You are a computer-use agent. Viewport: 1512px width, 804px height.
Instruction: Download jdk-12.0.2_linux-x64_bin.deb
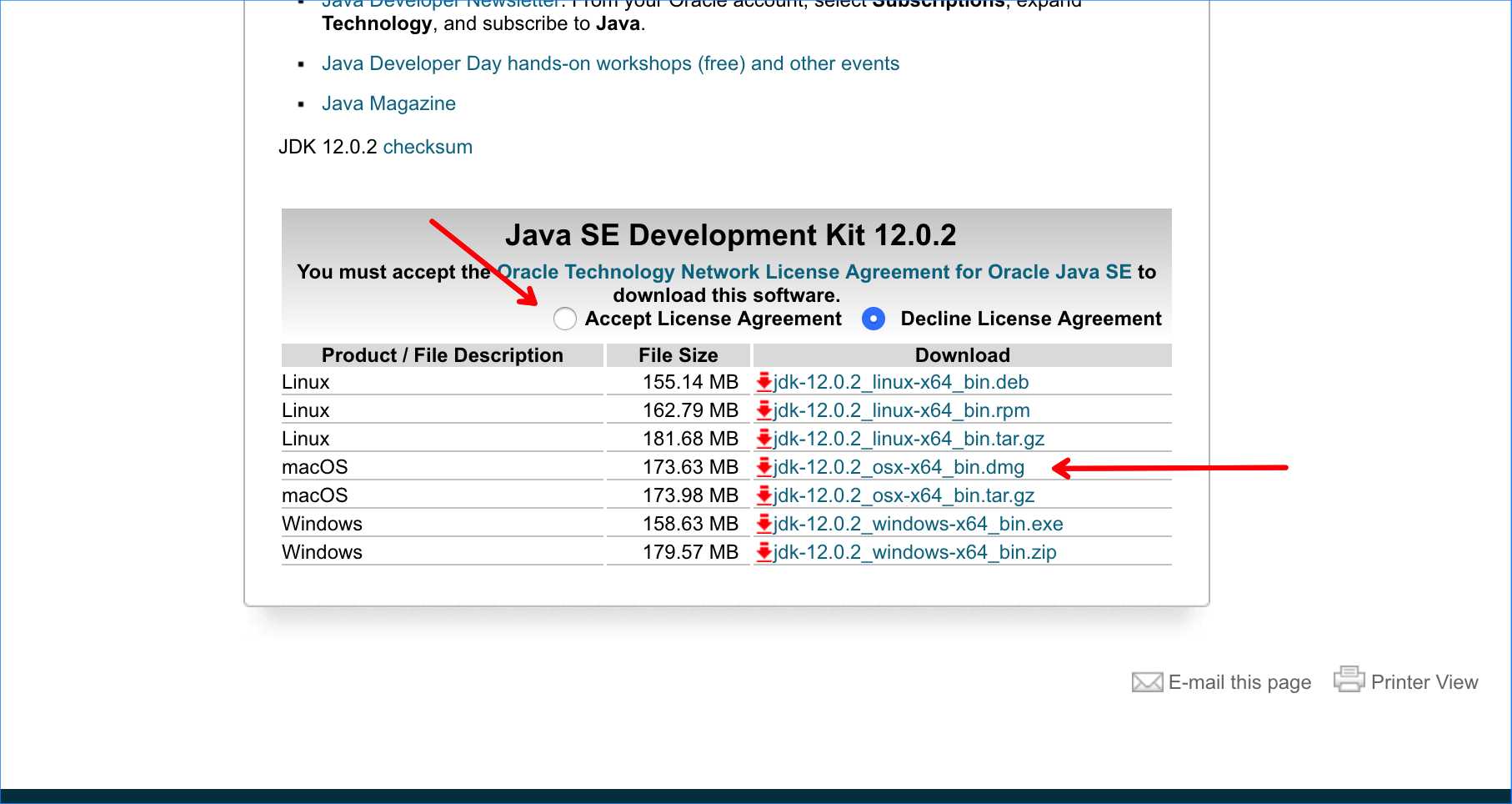tap(901, 382)
